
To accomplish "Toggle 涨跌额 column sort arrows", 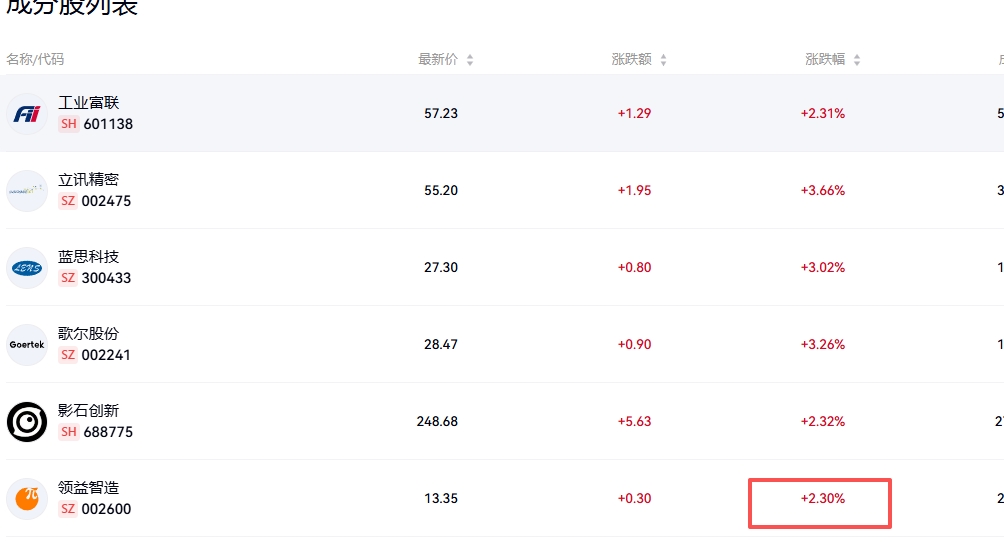I will click(663, 60).
